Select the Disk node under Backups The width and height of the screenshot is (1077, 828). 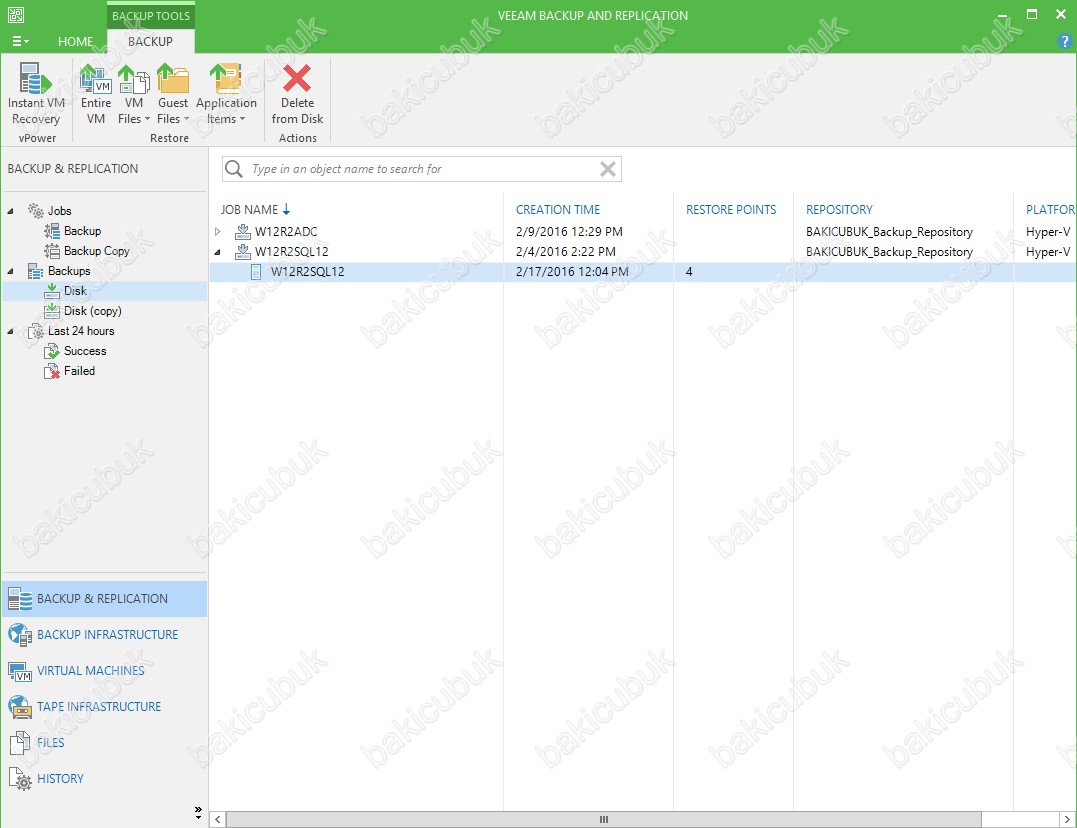pos(76,291)
